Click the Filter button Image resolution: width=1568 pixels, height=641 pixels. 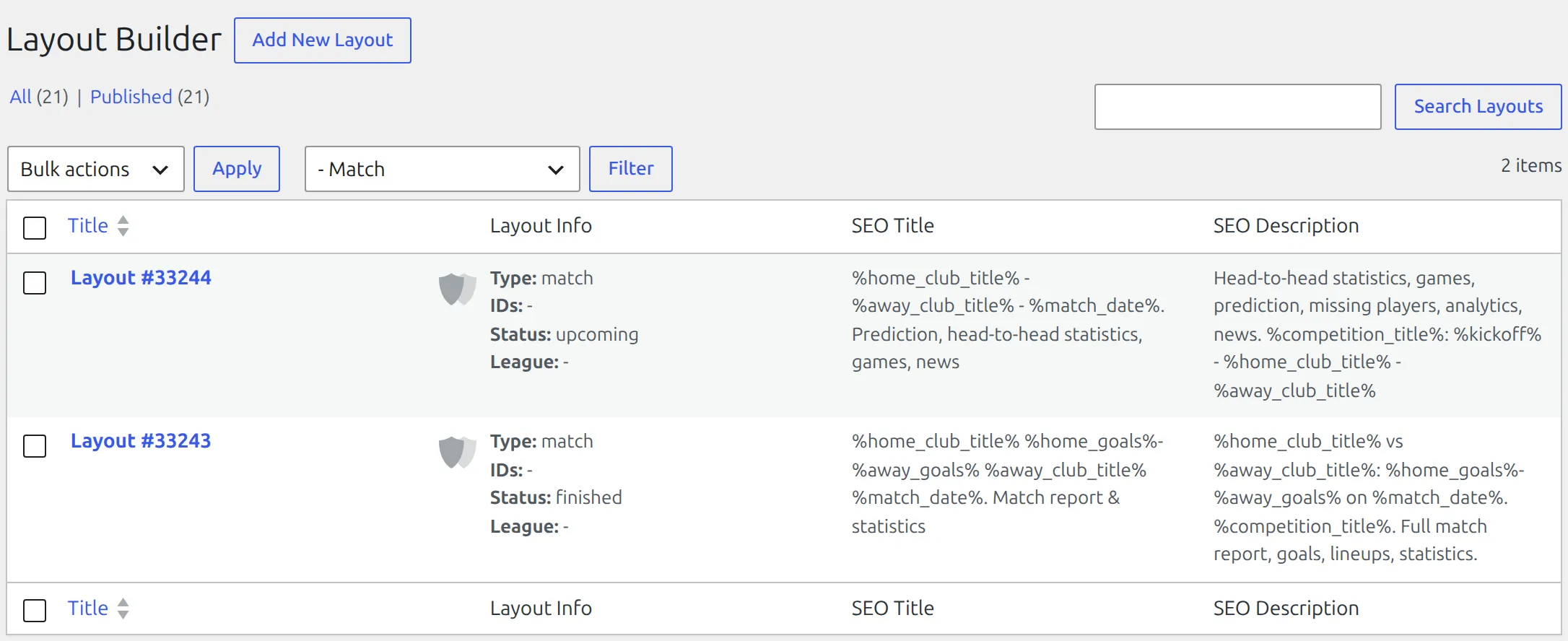[631, 169]
